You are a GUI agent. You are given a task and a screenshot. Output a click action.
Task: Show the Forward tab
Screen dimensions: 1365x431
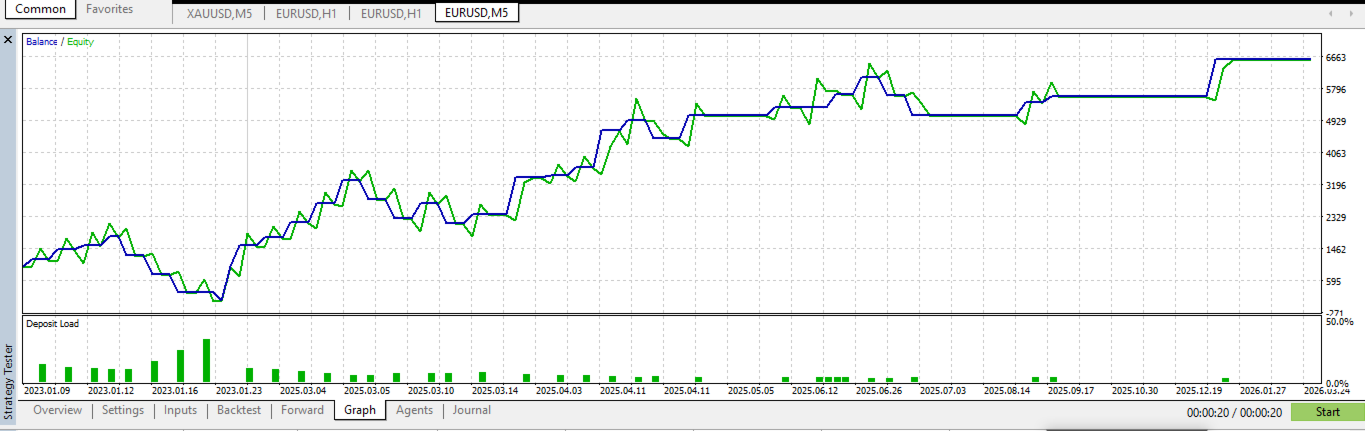click(302, 410)
